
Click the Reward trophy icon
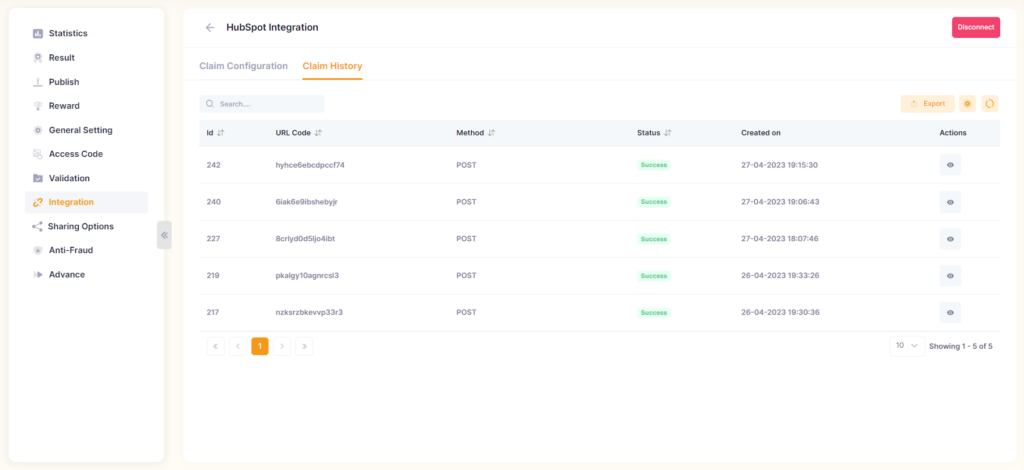tap(38, 106)
